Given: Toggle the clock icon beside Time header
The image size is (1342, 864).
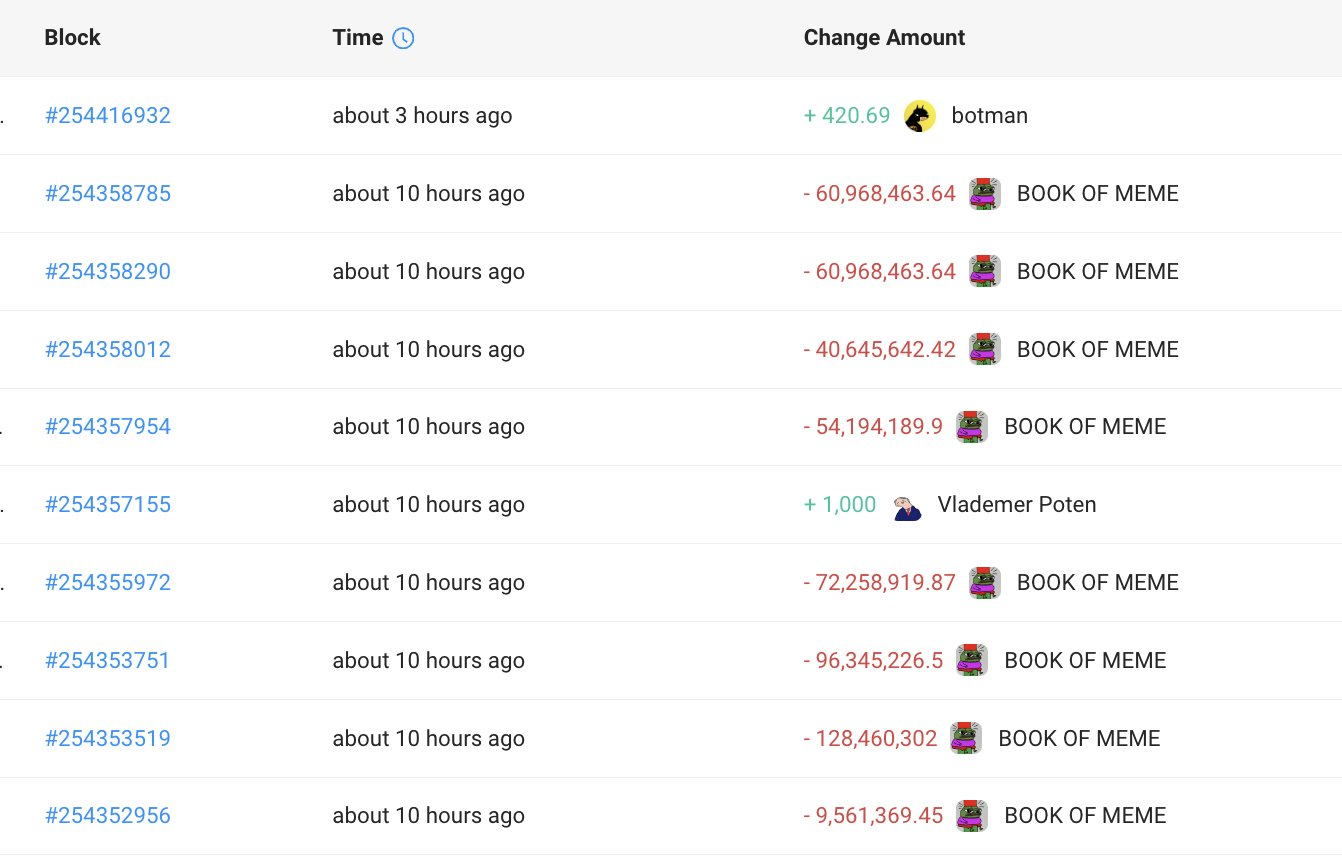Looking at the screenshot, I should [x=403, y=38].
